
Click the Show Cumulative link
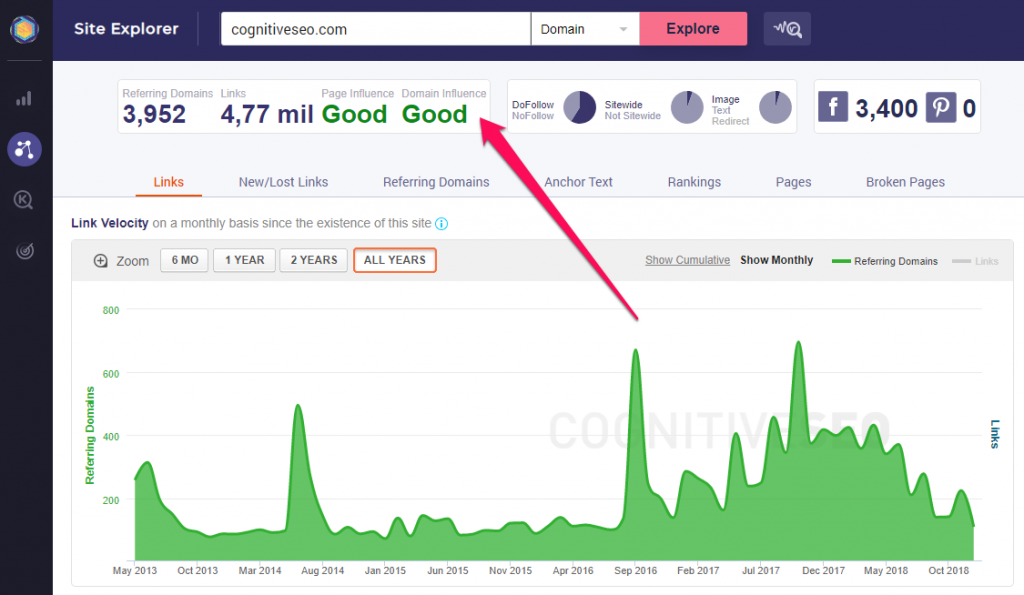coord(688,260)
